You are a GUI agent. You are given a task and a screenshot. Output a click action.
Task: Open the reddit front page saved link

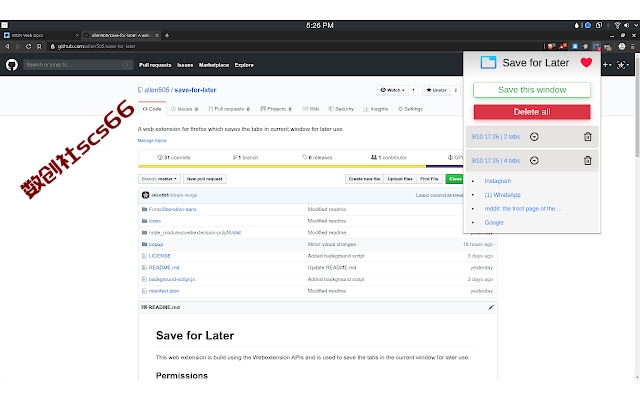click(523, 209)
